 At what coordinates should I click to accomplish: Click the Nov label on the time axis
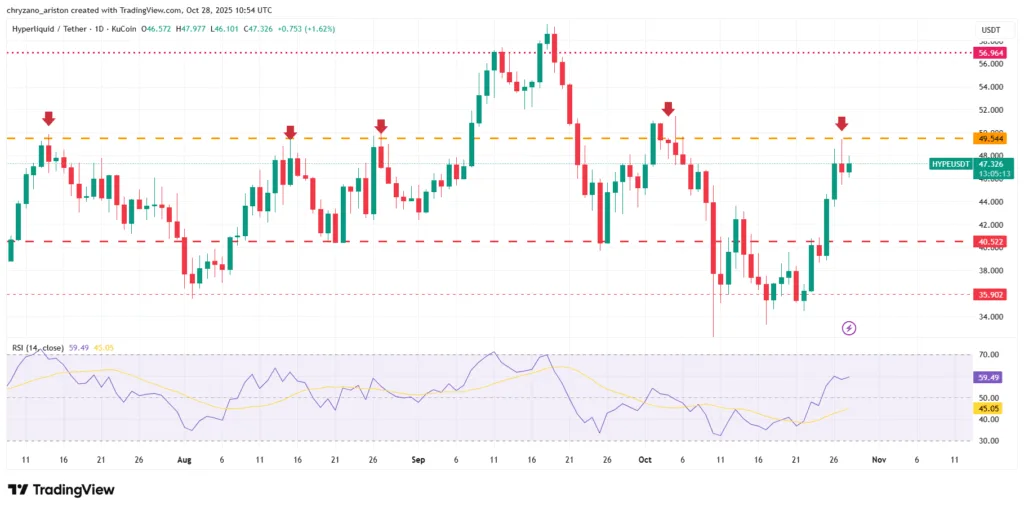coord(877,459)
